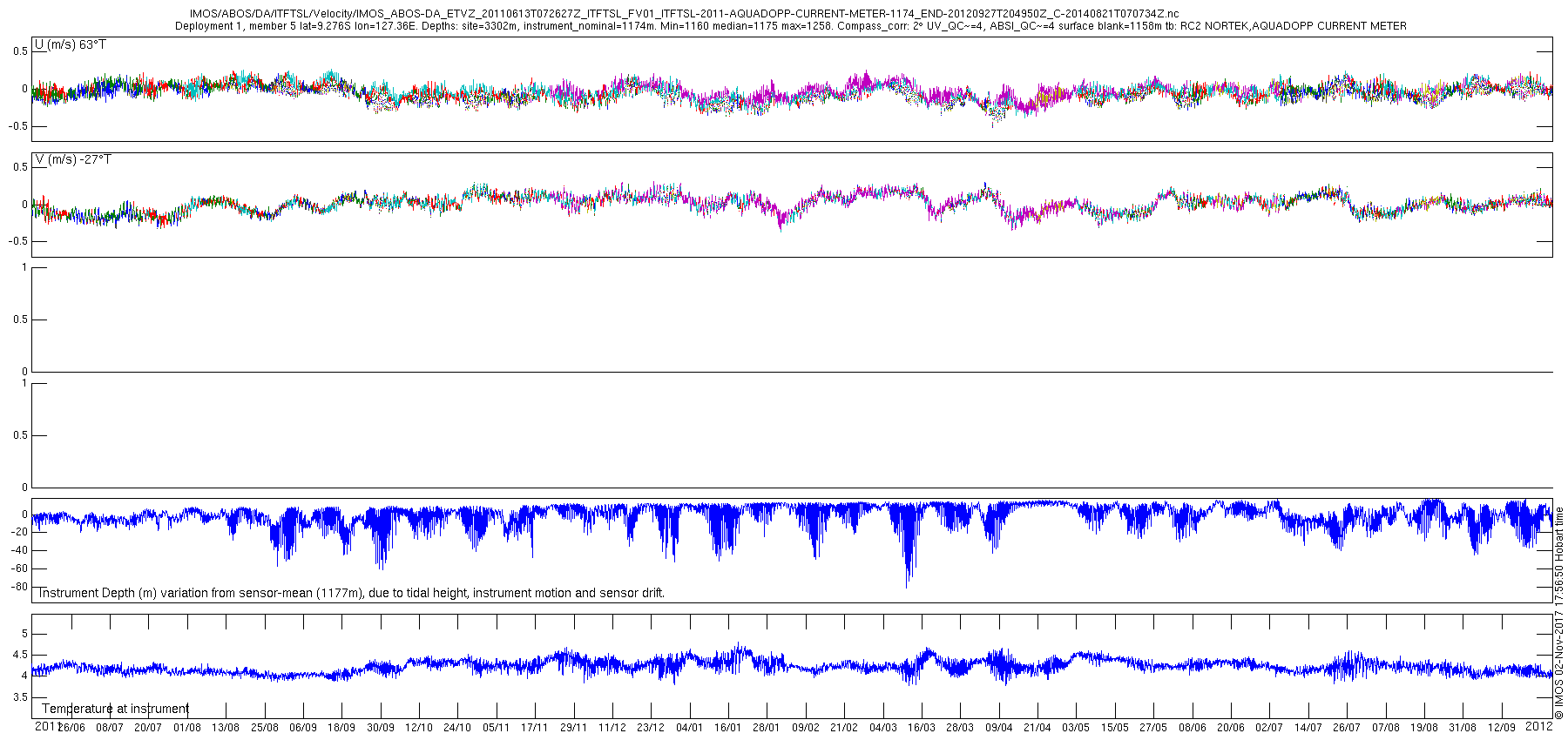Click the '2011' year label on the time axis
1568x740 pixels.
(46, 726)
